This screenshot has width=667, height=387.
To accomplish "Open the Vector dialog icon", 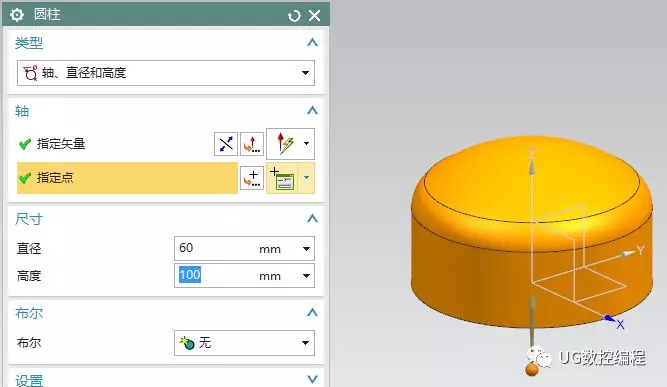I will point(252,144).
